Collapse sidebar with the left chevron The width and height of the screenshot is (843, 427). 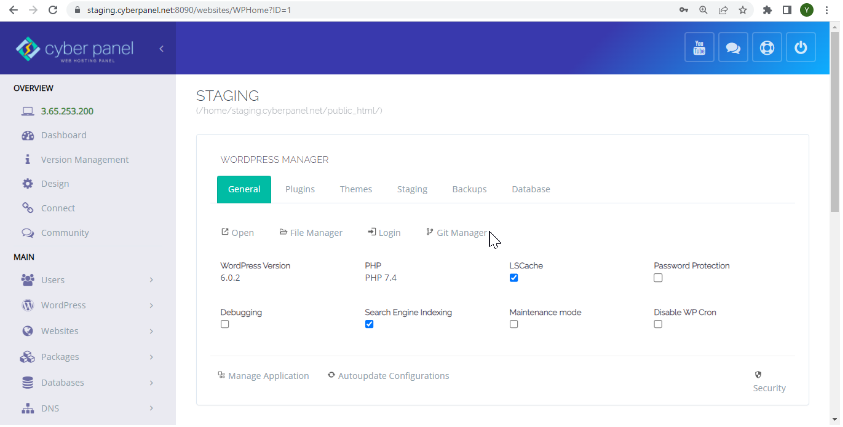(161, 49)
